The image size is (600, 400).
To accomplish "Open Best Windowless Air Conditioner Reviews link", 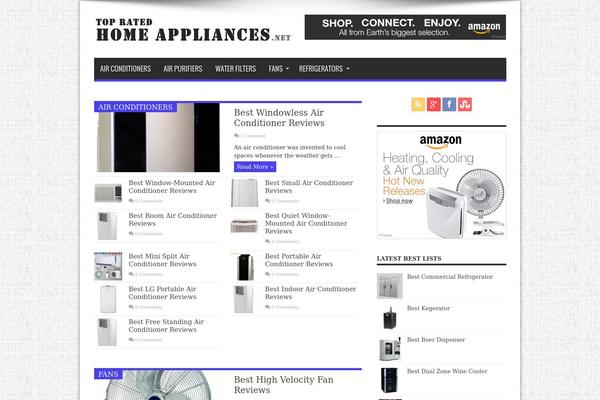I will 279,118.
